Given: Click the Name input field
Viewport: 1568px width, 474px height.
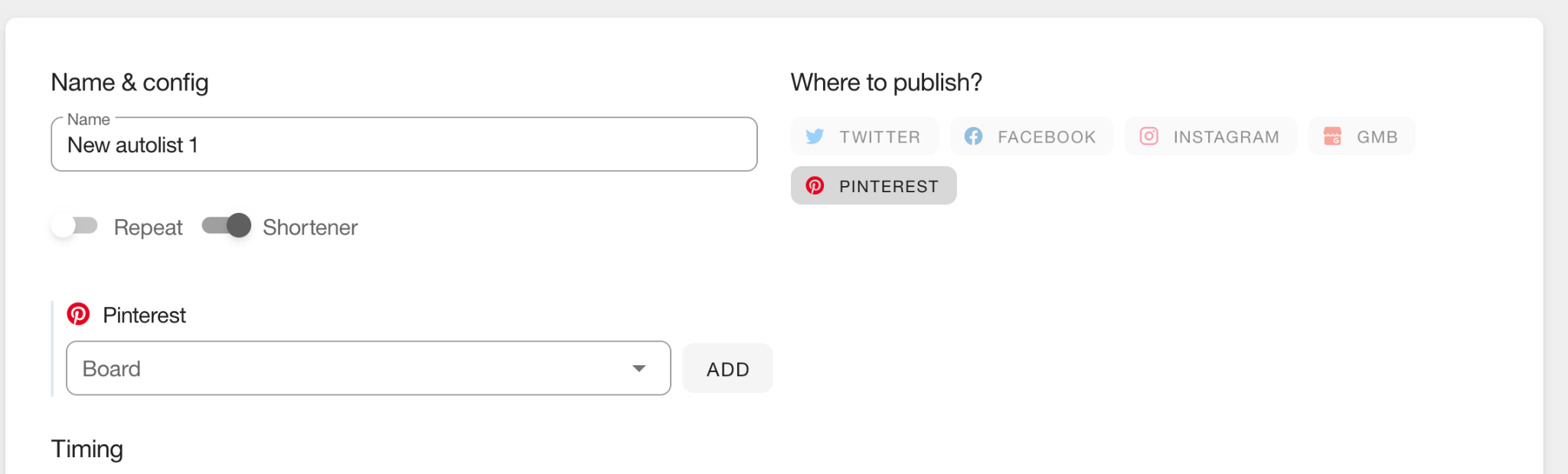Looking at the screenshot, I should coord(403,145).
